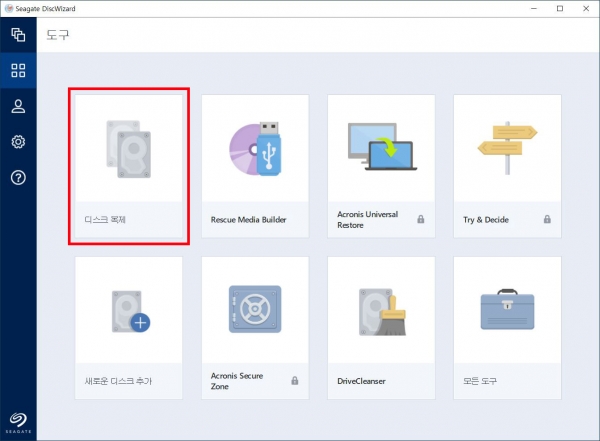Click the Seagate logo in sidebar
The image size is (600, 441).
tap(18, 422)
